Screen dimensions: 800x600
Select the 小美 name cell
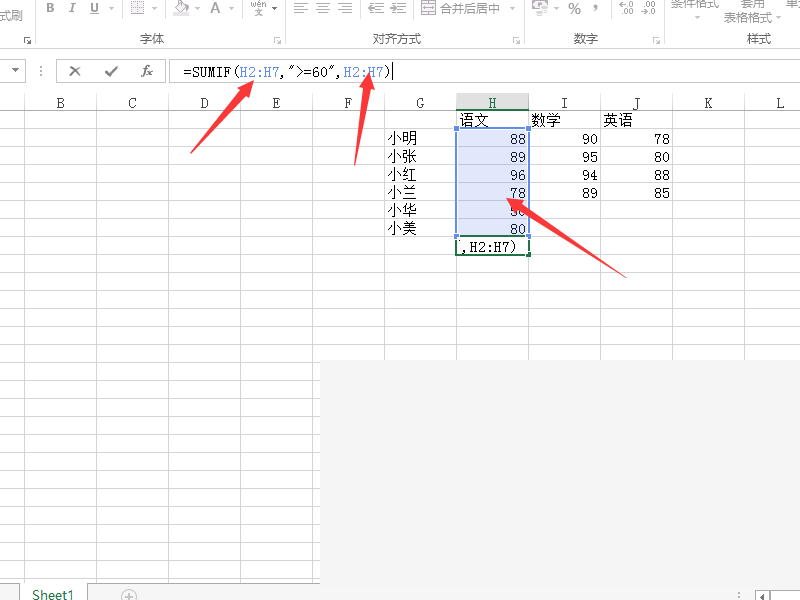click(420, 228)
